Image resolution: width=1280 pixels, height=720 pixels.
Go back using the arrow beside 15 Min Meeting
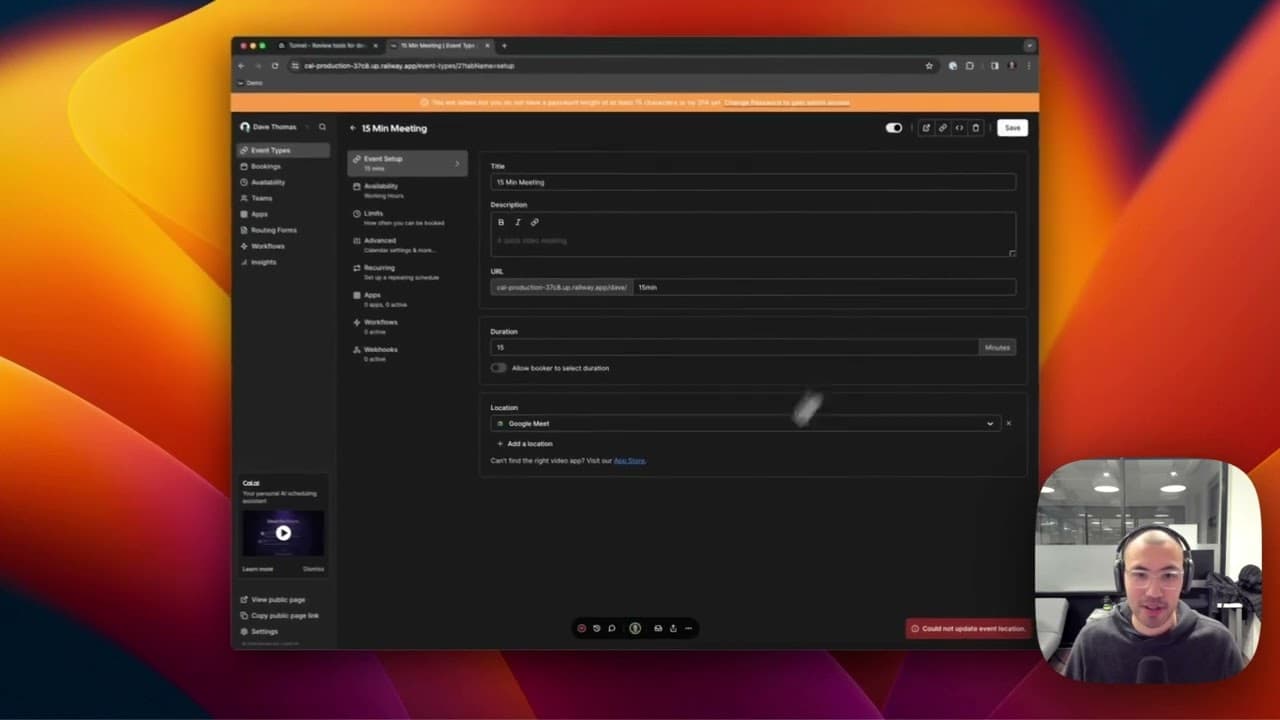coord(353,128)
